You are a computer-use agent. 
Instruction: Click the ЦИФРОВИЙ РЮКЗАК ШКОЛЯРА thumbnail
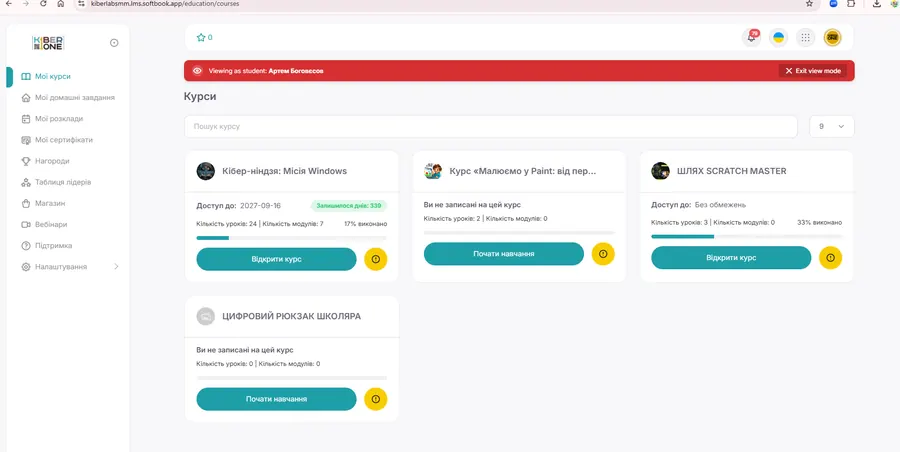(x=205, y=316)
